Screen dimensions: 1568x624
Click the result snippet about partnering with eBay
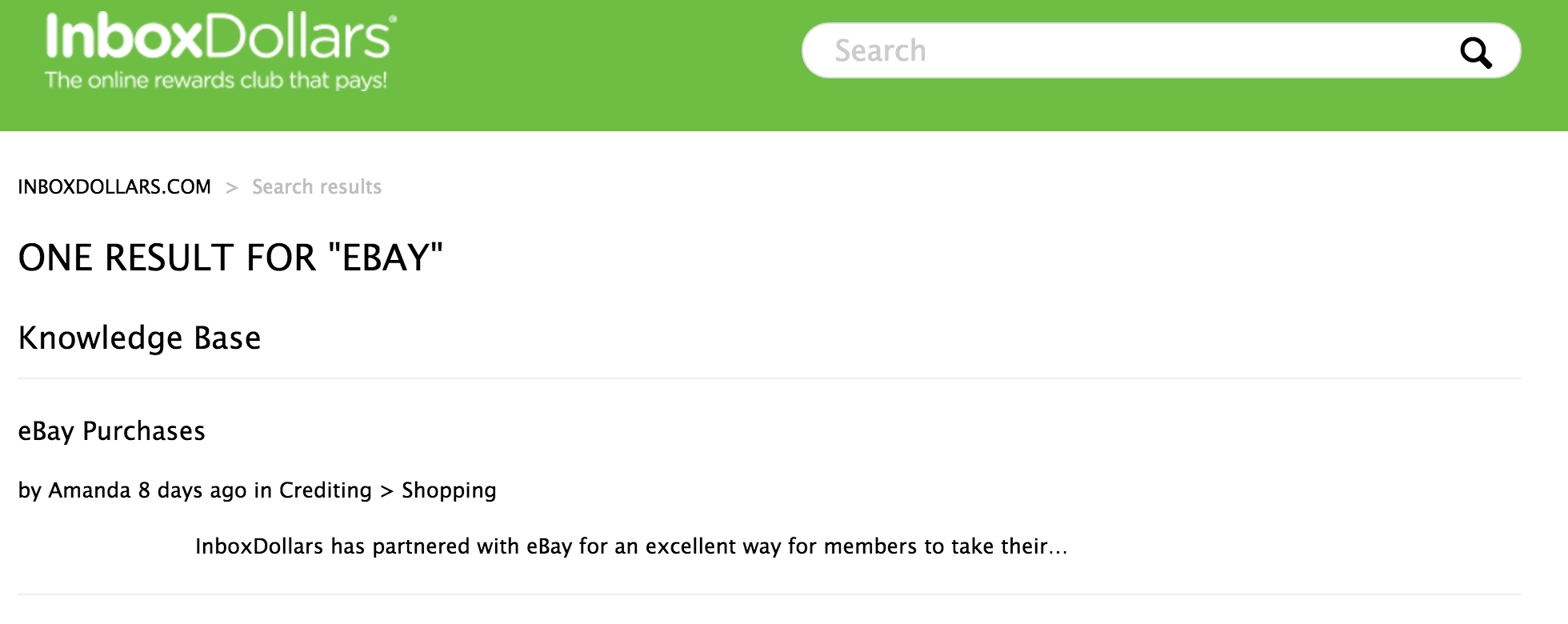pos(631,546)
